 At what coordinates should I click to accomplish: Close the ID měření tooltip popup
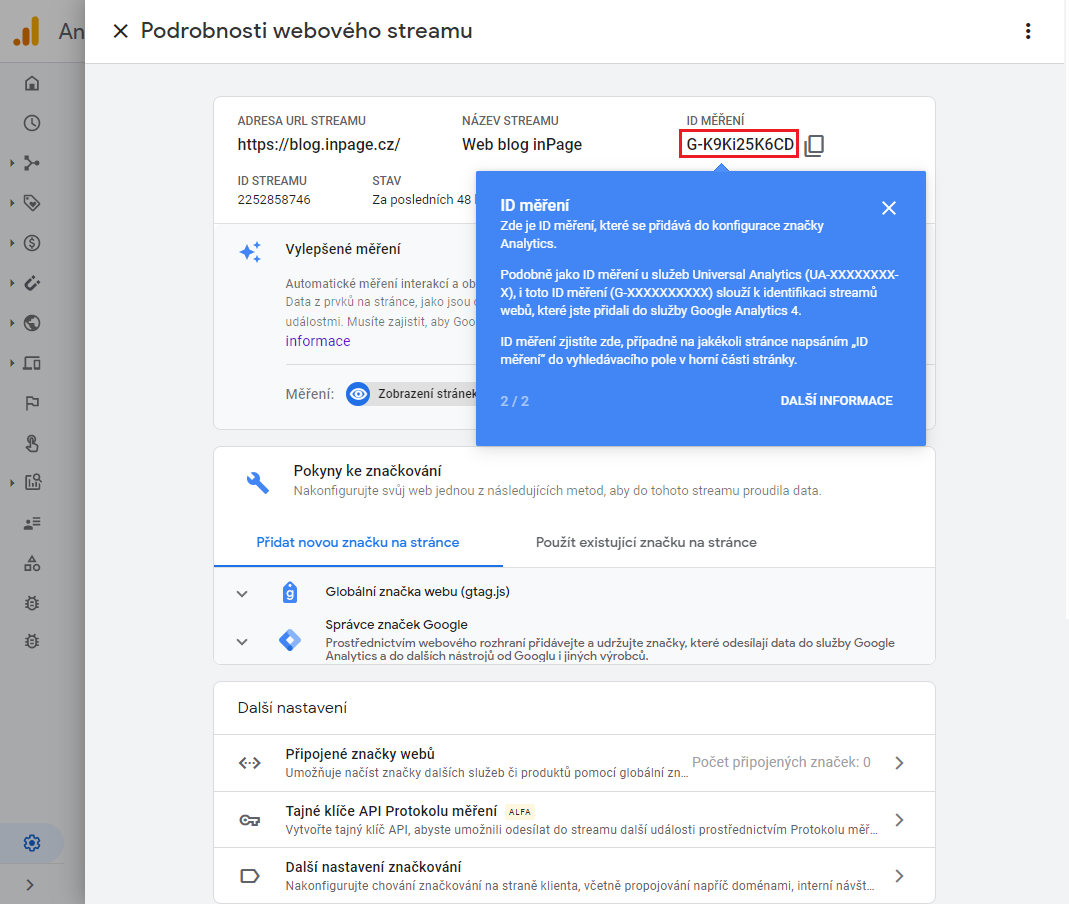point(888,208)
